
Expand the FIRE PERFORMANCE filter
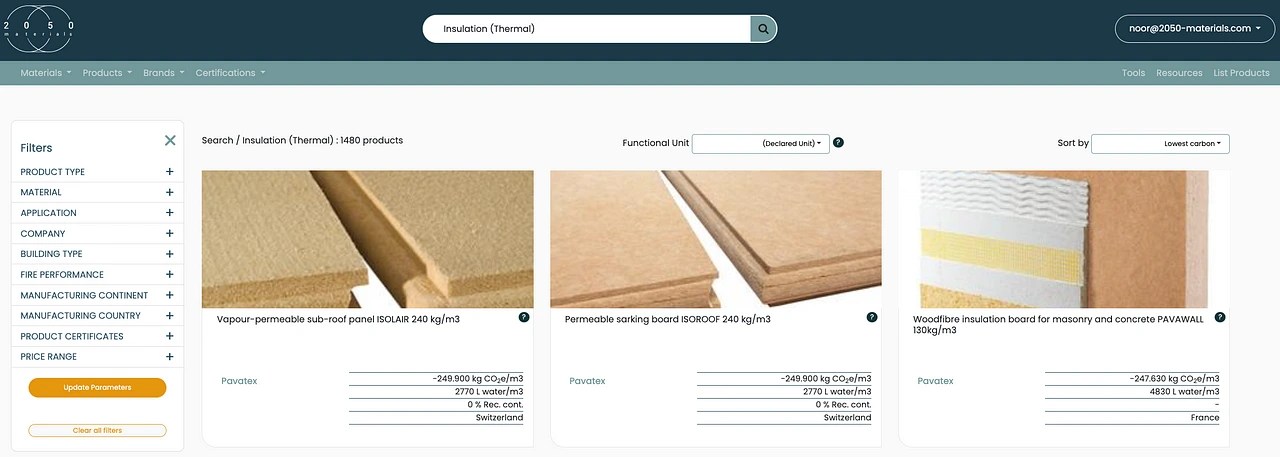(170, 274)
